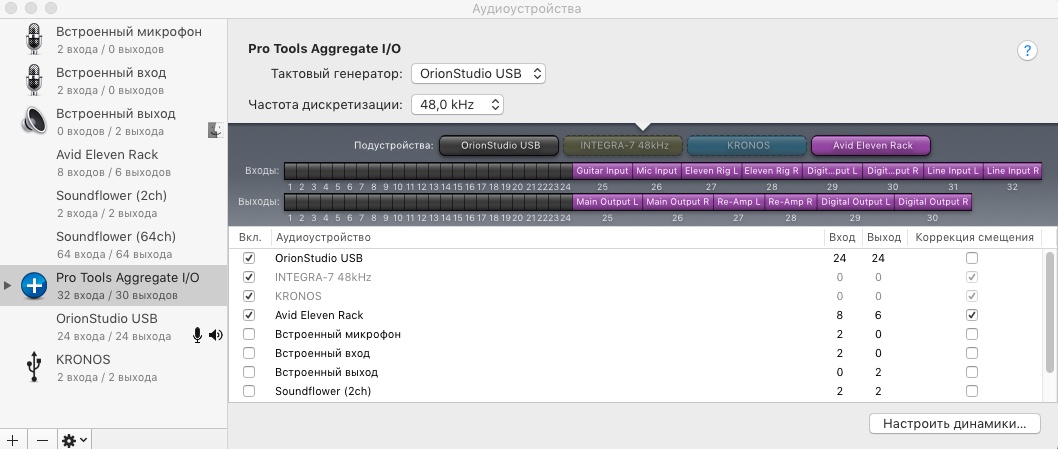Select OrionStudio USB in the sidebar
The image size is (1058, 449).
[114, 327]
